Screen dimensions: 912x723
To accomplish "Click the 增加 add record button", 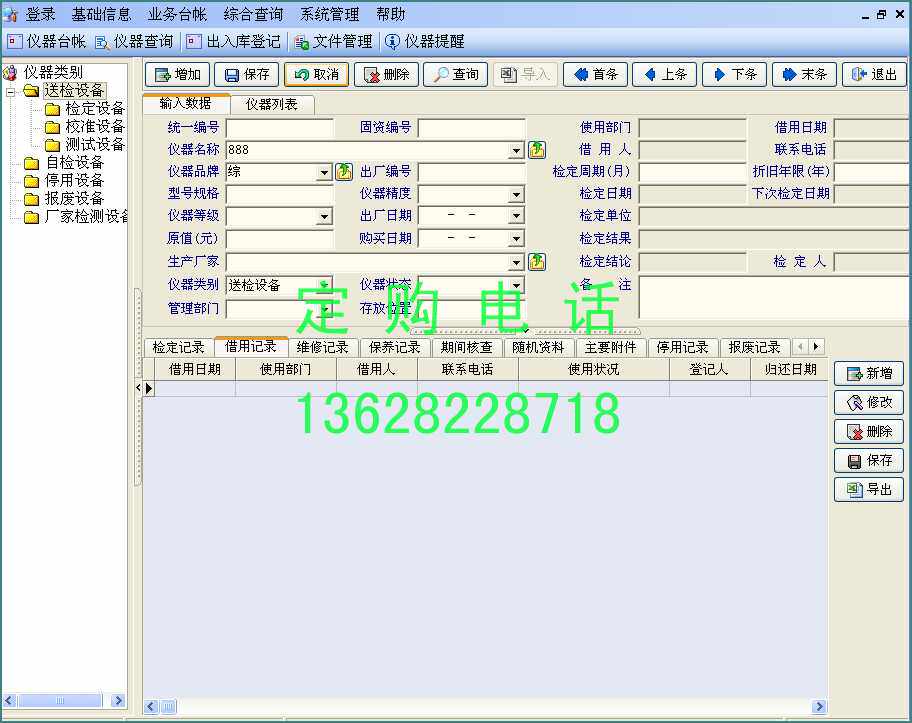I will pyautogui.click(x=177, y=75).
